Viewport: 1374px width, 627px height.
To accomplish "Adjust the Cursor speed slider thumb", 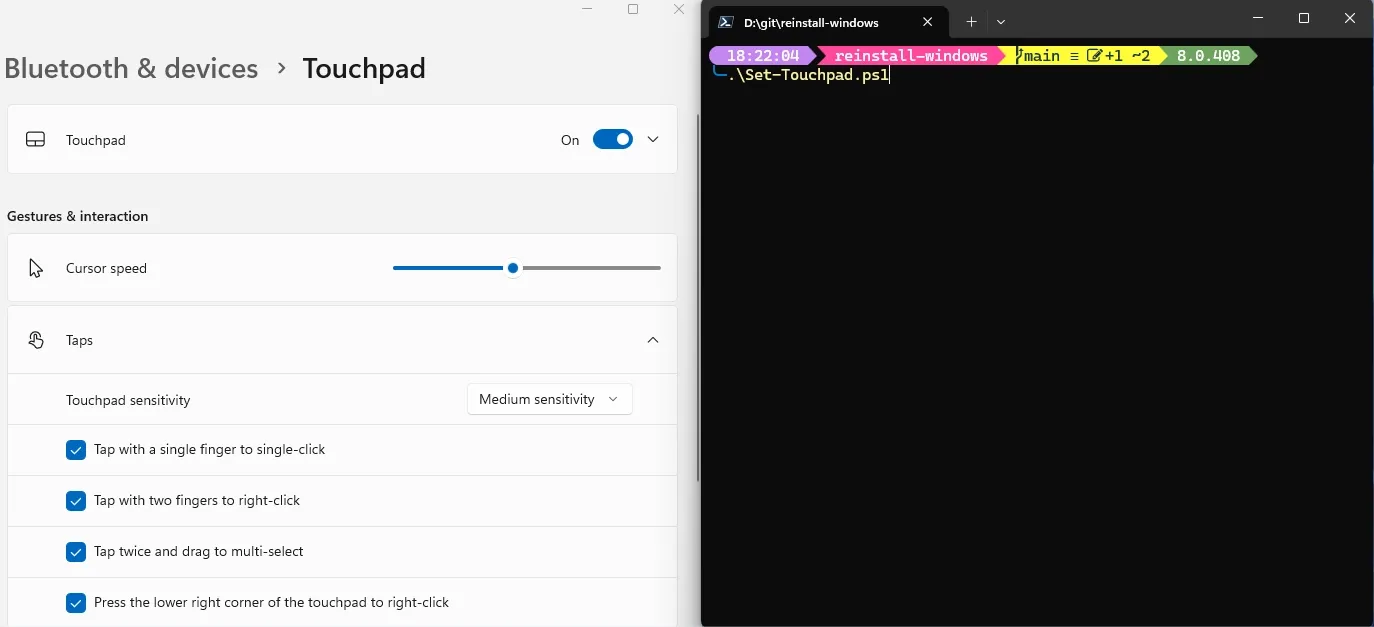I will 513,268.
